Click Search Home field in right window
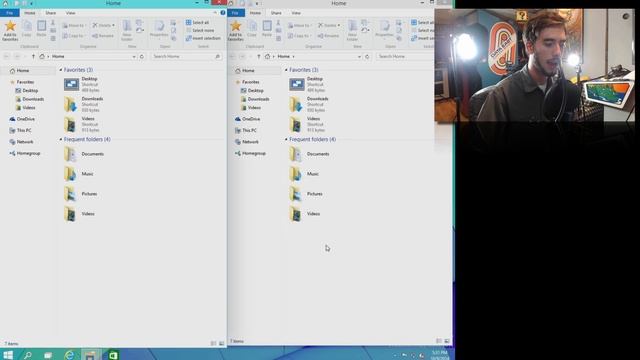 (x=404, y=56)
